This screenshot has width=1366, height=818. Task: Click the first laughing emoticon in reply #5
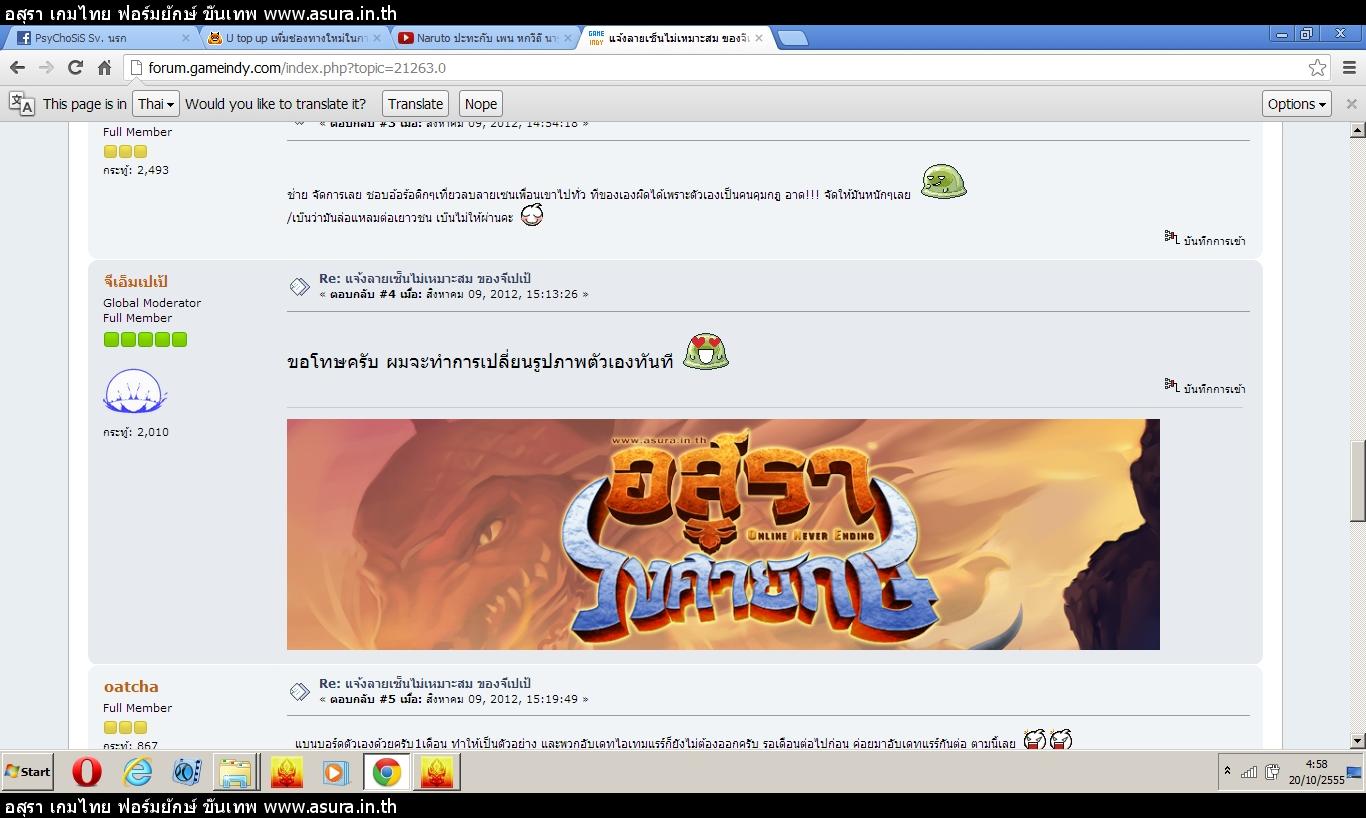pos(1035,740)
